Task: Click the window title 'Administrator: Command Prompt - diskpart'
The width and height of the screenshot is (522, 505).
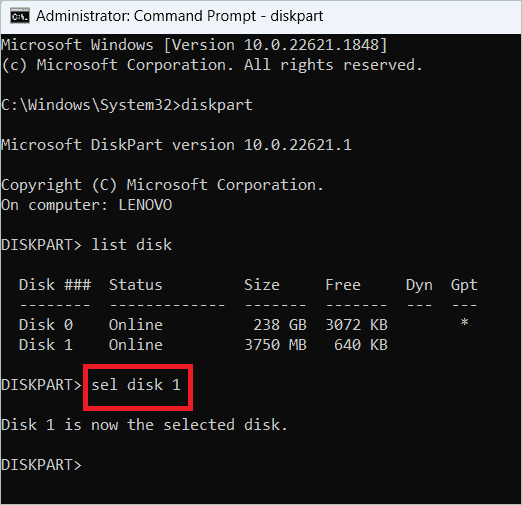Action: [180, 16]
